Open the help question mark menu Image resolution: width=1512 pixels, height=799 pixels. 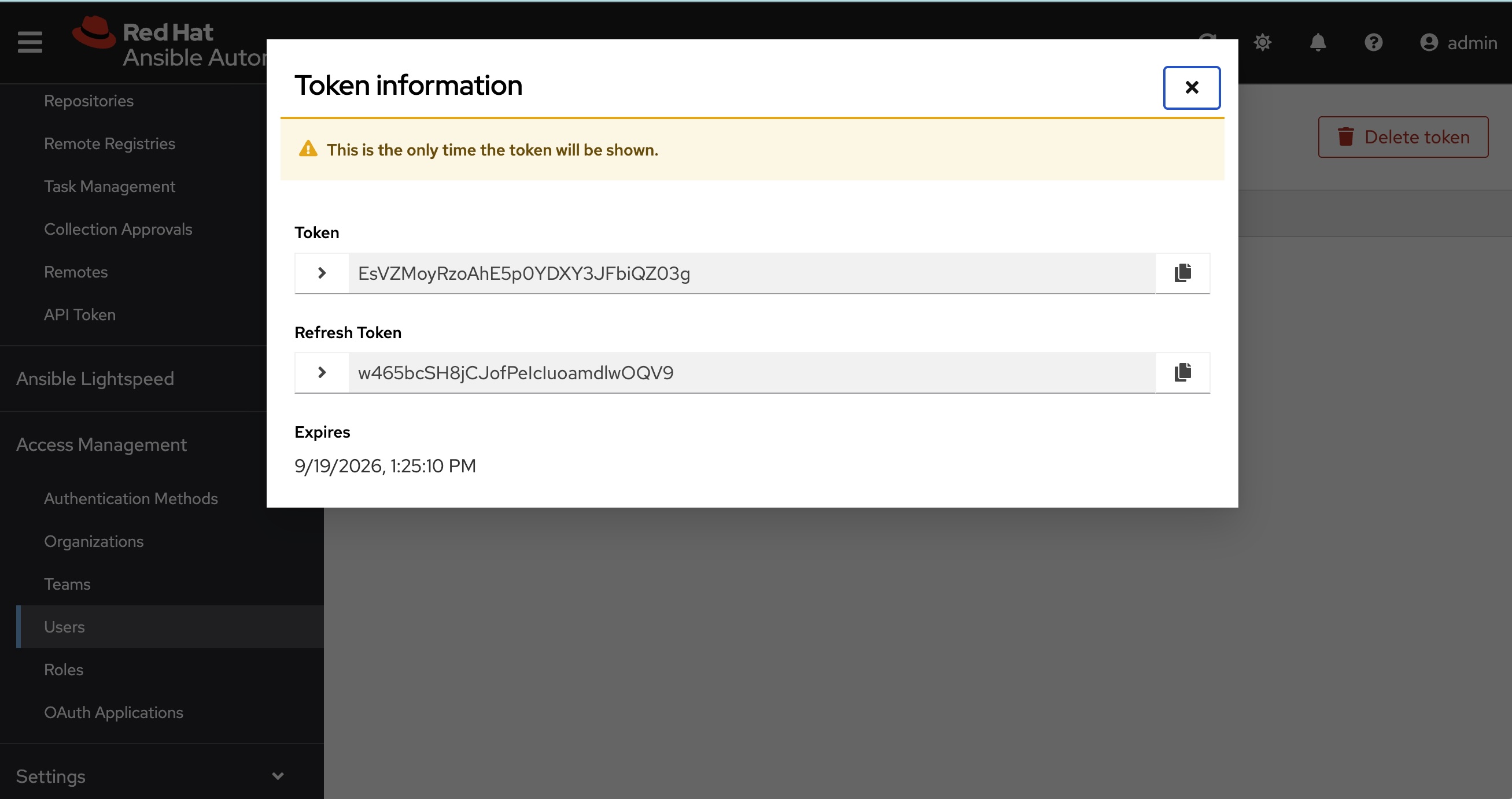[1374, 42]
